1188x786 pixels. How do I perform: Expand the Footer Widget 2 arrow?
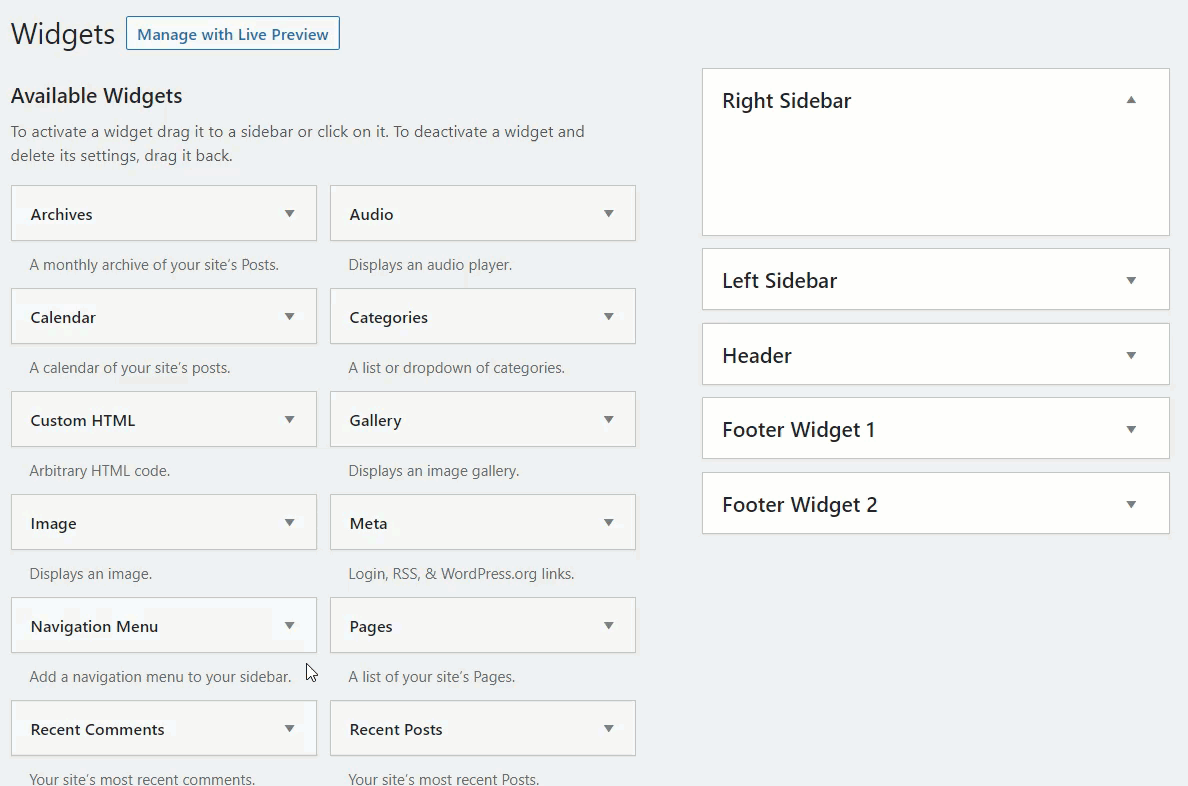pyautogui.click(x=1131, y=505)
